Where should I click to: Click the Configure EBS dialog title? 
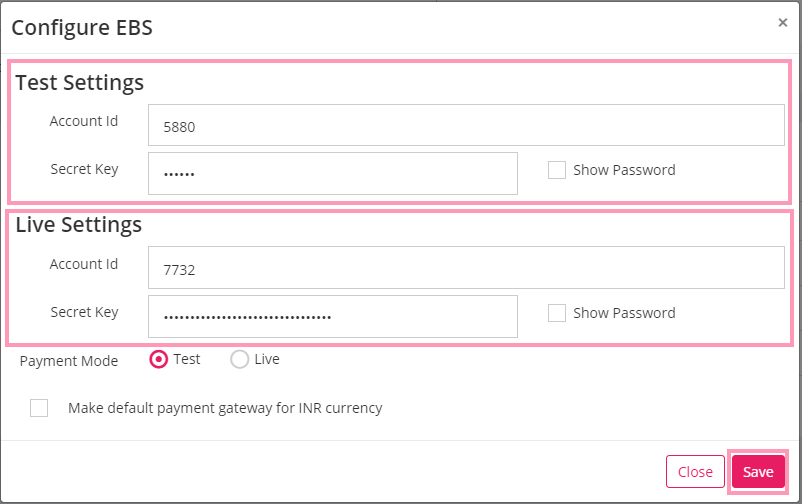pos(82,28)
